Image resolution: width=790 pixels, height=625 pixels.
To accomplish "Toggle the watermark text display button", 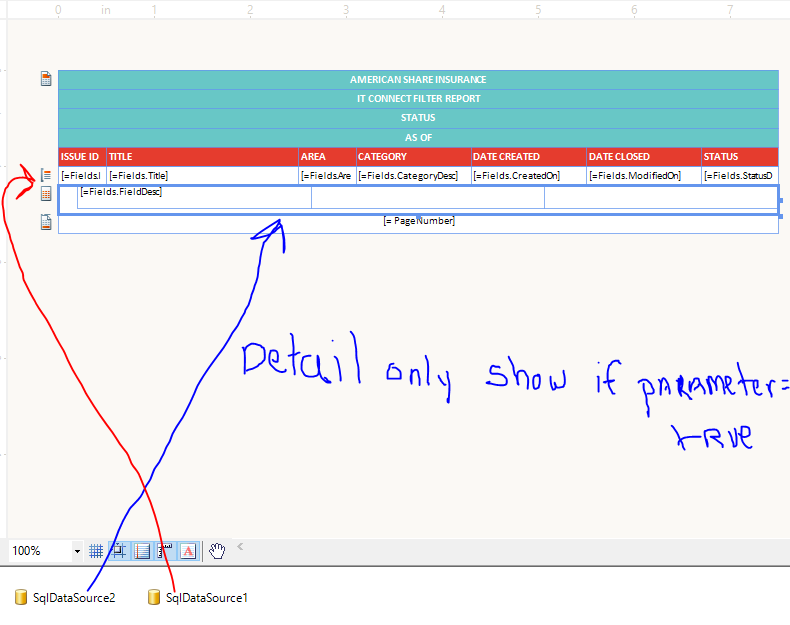I will pos(188,551).
